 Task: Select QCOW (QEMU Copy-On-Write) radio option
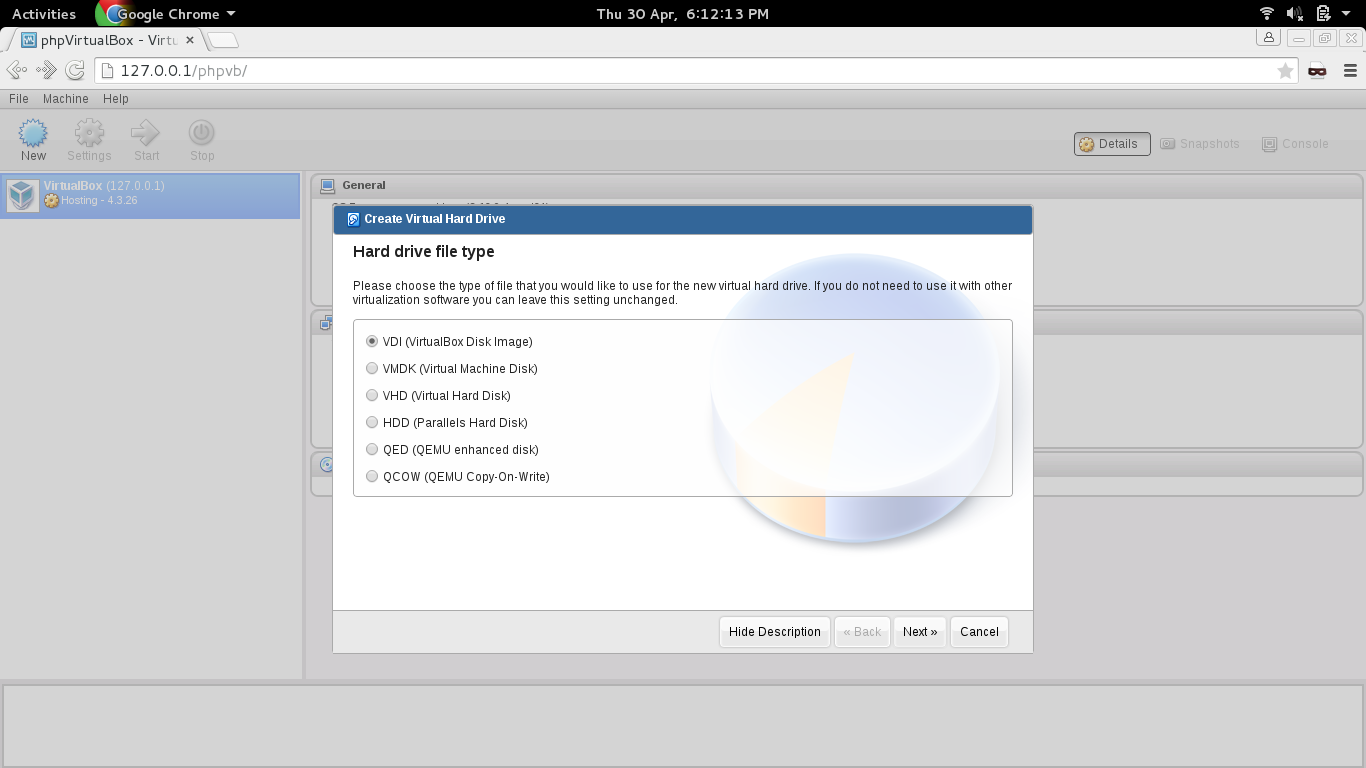[372, 476]
